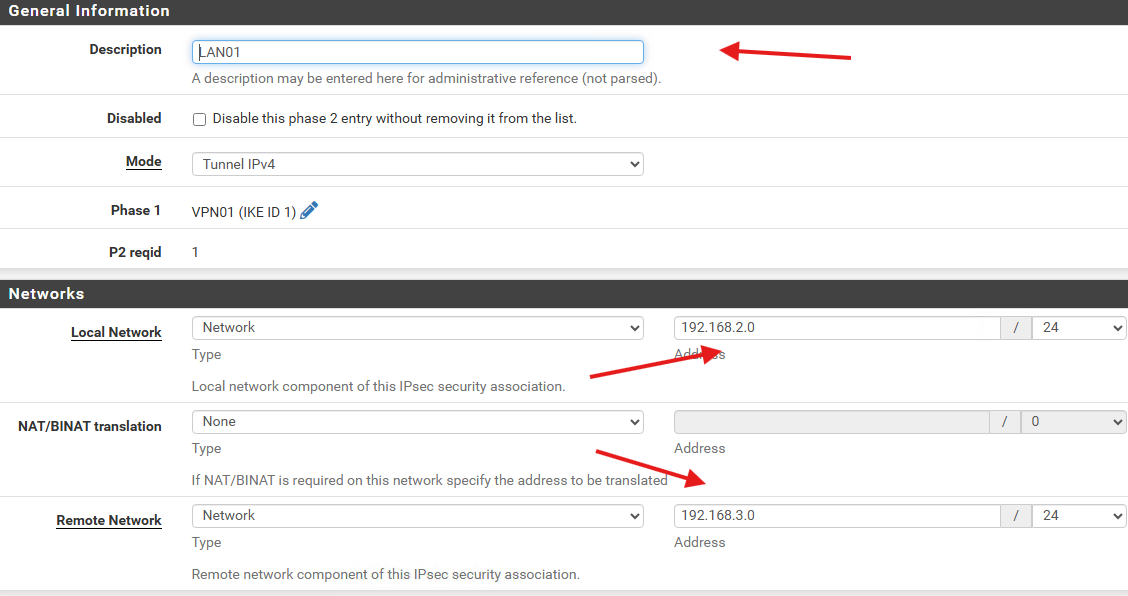The height and width of the screenshot is (596, 1128).
Task: Click the greyed-out NAT/BINAT address field
Action: pos(831,422)
